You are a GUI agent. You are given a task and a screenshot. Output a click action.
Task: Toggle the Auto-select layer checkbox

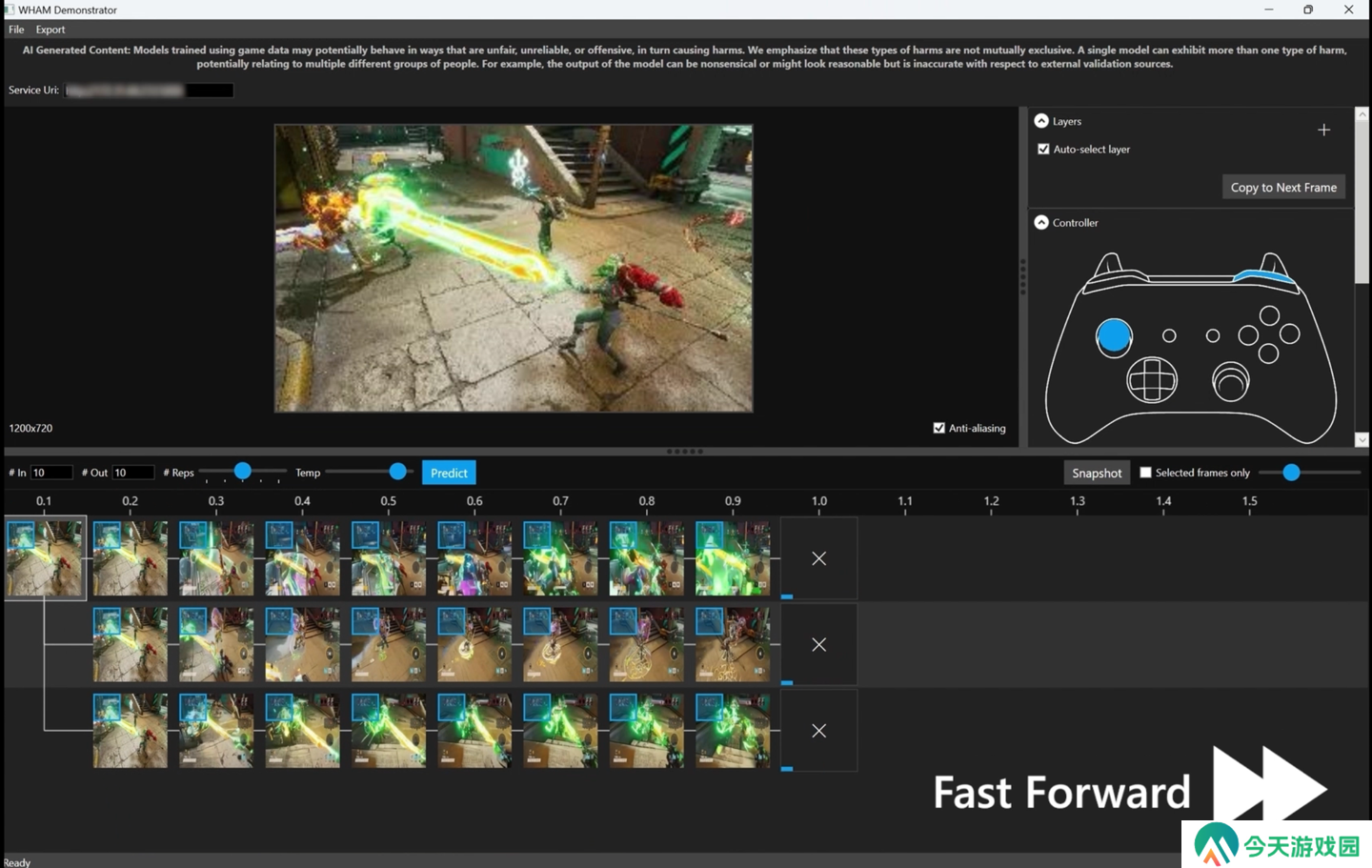[1043, 149]
